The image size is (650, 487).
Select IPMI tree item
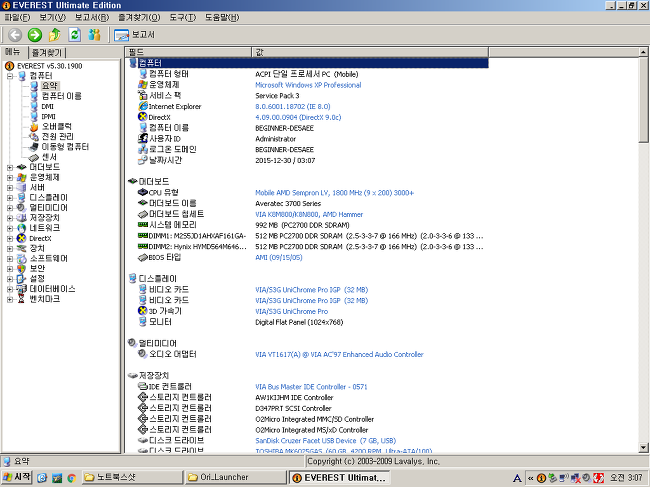click(x=48, y=116)
